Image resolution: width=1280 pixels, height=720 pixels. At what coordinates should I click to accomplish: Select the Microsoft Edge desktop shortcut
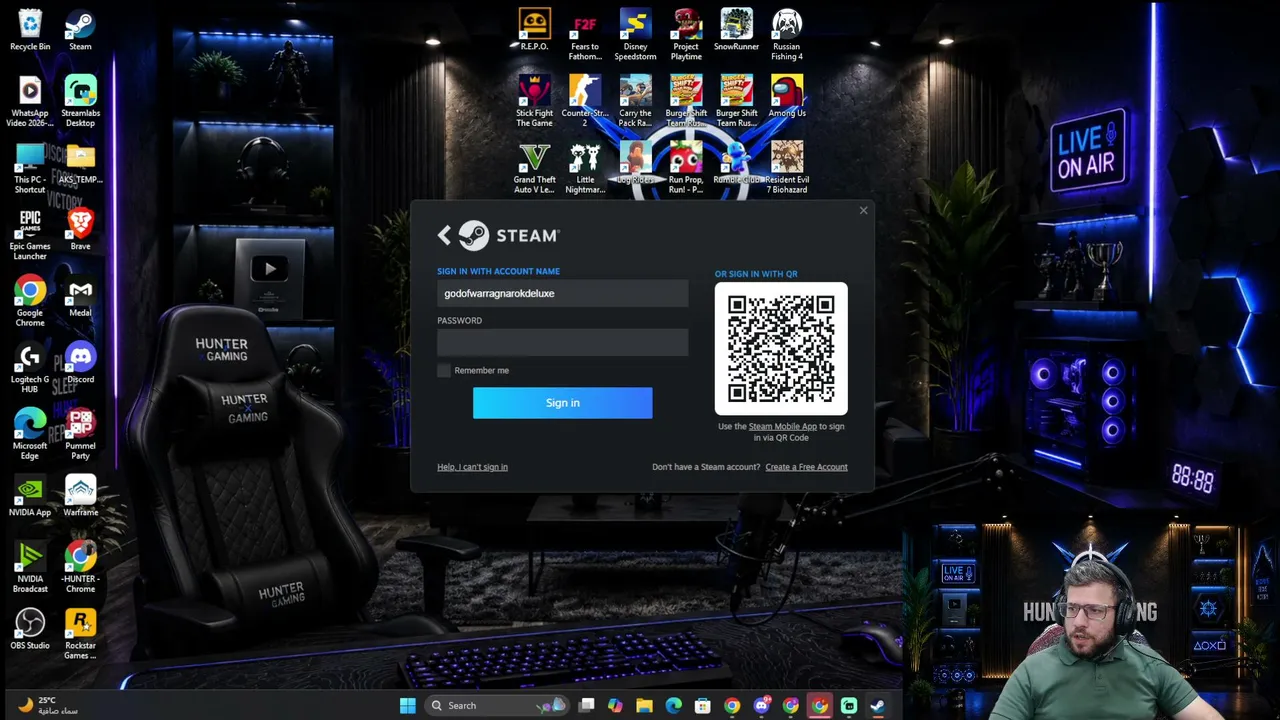pos(30,434)
